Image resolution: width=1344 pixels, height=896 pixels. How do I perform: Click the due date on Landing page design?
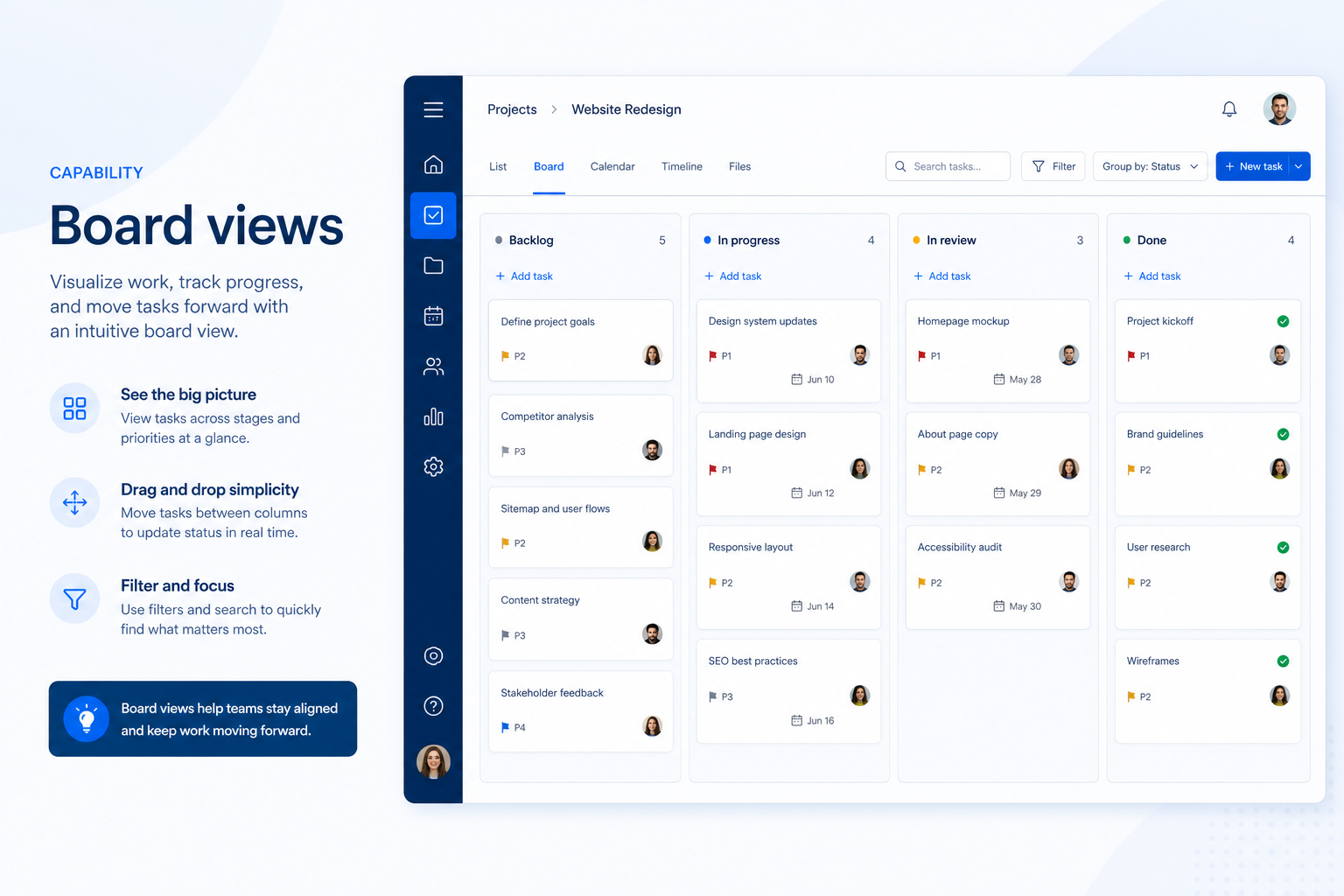pos(813,493)
